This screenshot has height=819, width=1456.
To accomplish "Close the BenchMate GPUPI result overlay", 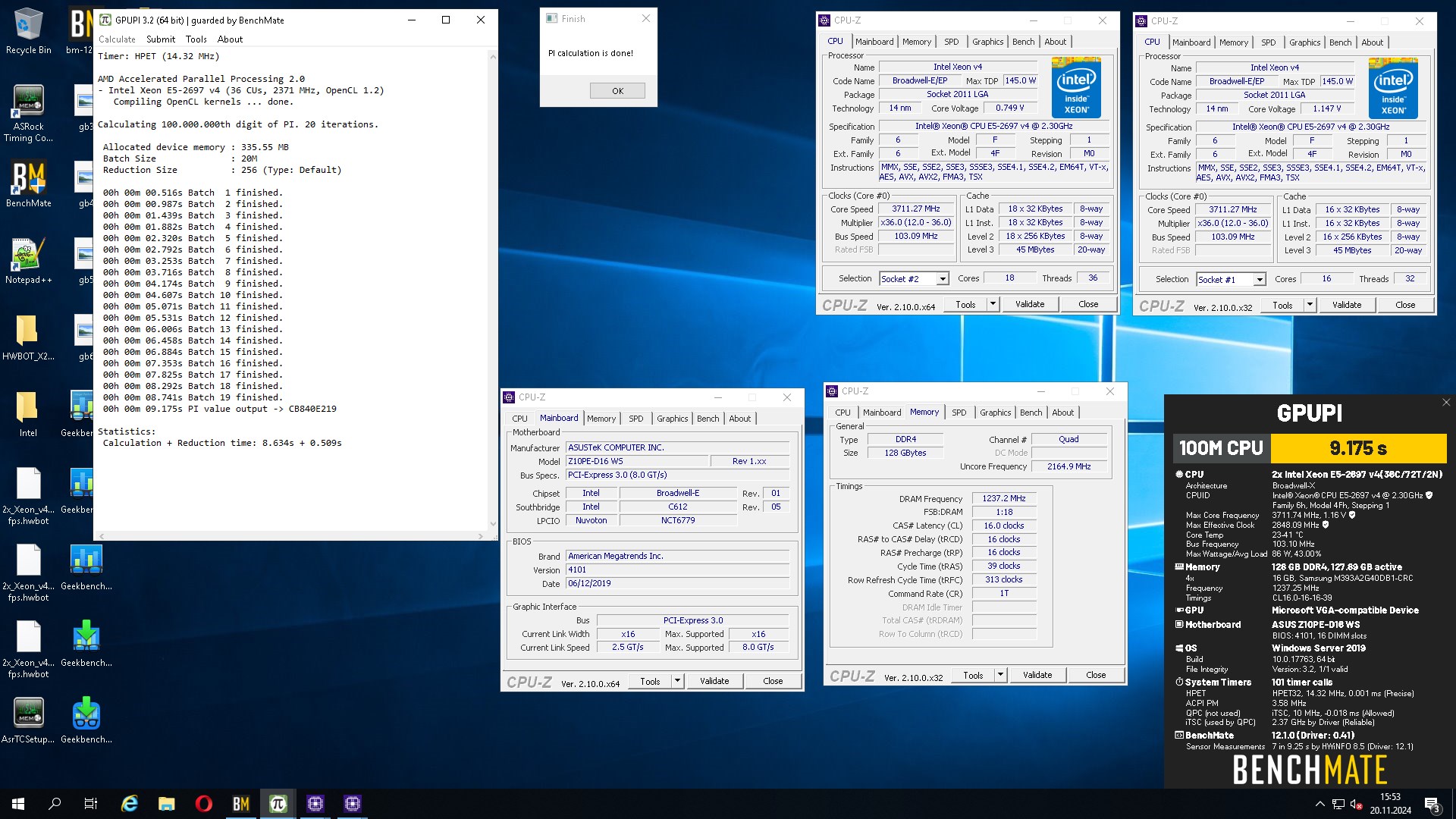I will point(1445,403).
